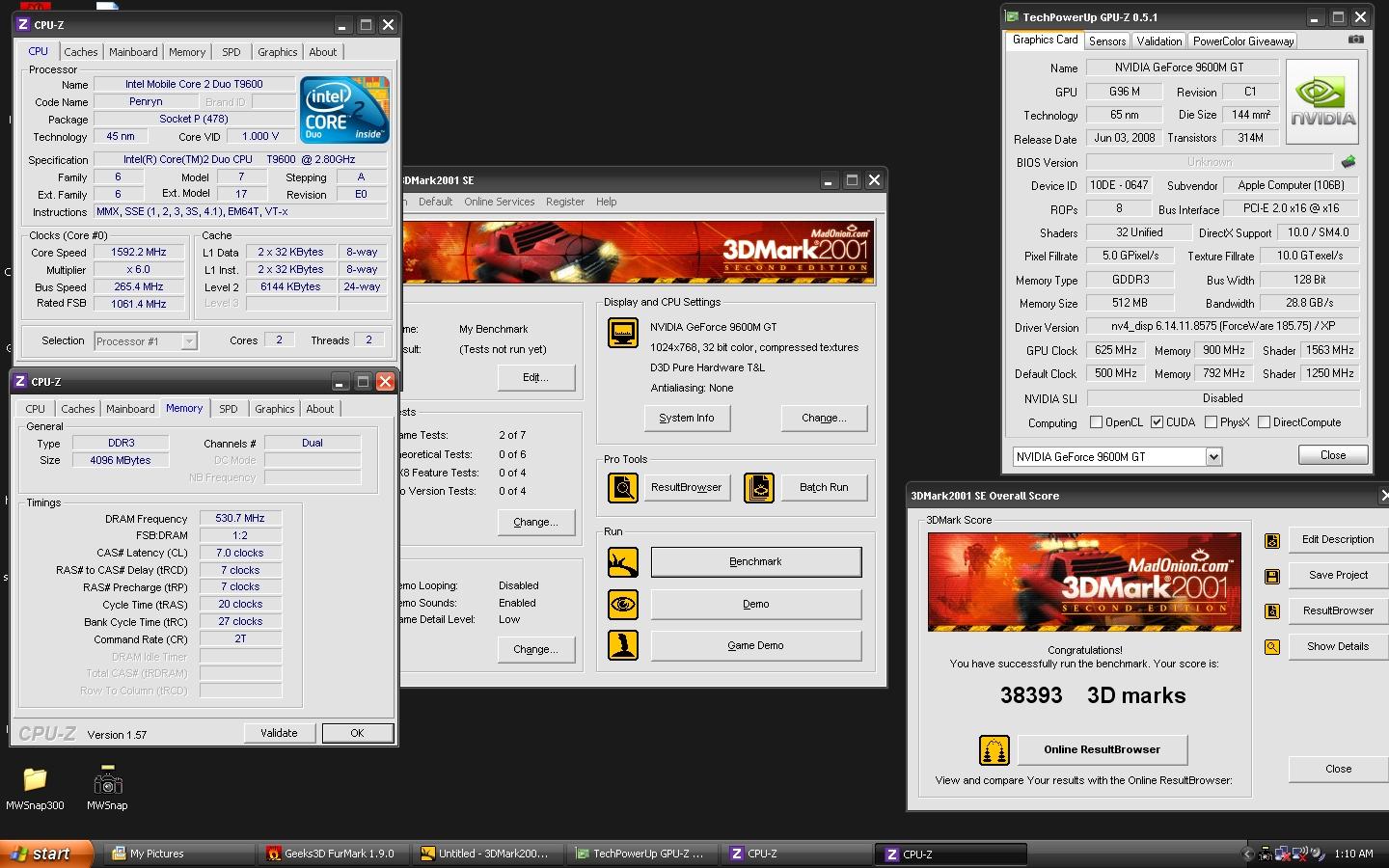This screenshot has height=868, width=1389.
Task: Open the GPU selection dropdown in GPU-Z
Action: tap(1213, 457)
